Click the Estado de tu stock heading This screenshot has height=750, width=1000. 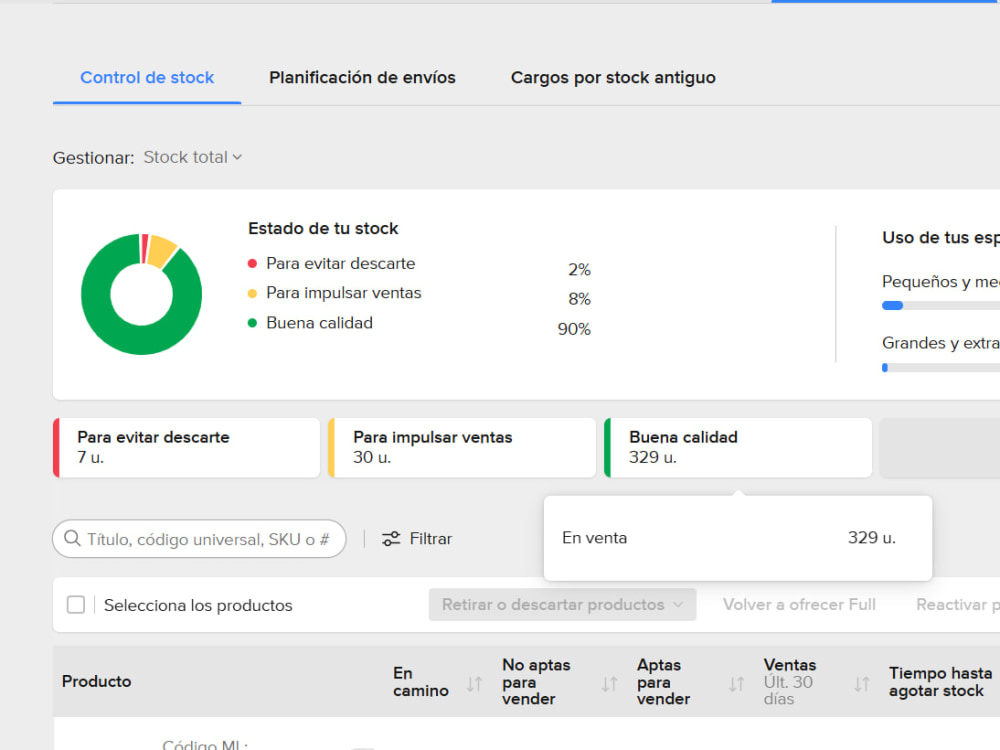323,228
